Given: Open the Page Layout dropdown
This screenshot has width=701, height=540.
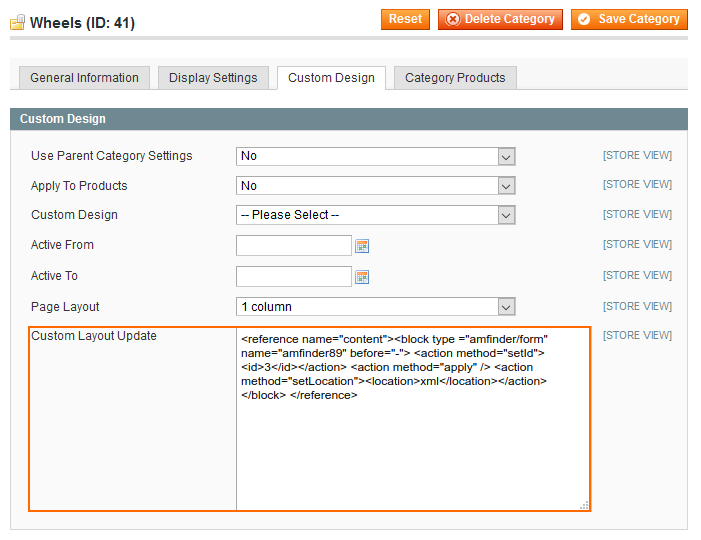Looking at the screenshot, I should click(x=375, y=307).
